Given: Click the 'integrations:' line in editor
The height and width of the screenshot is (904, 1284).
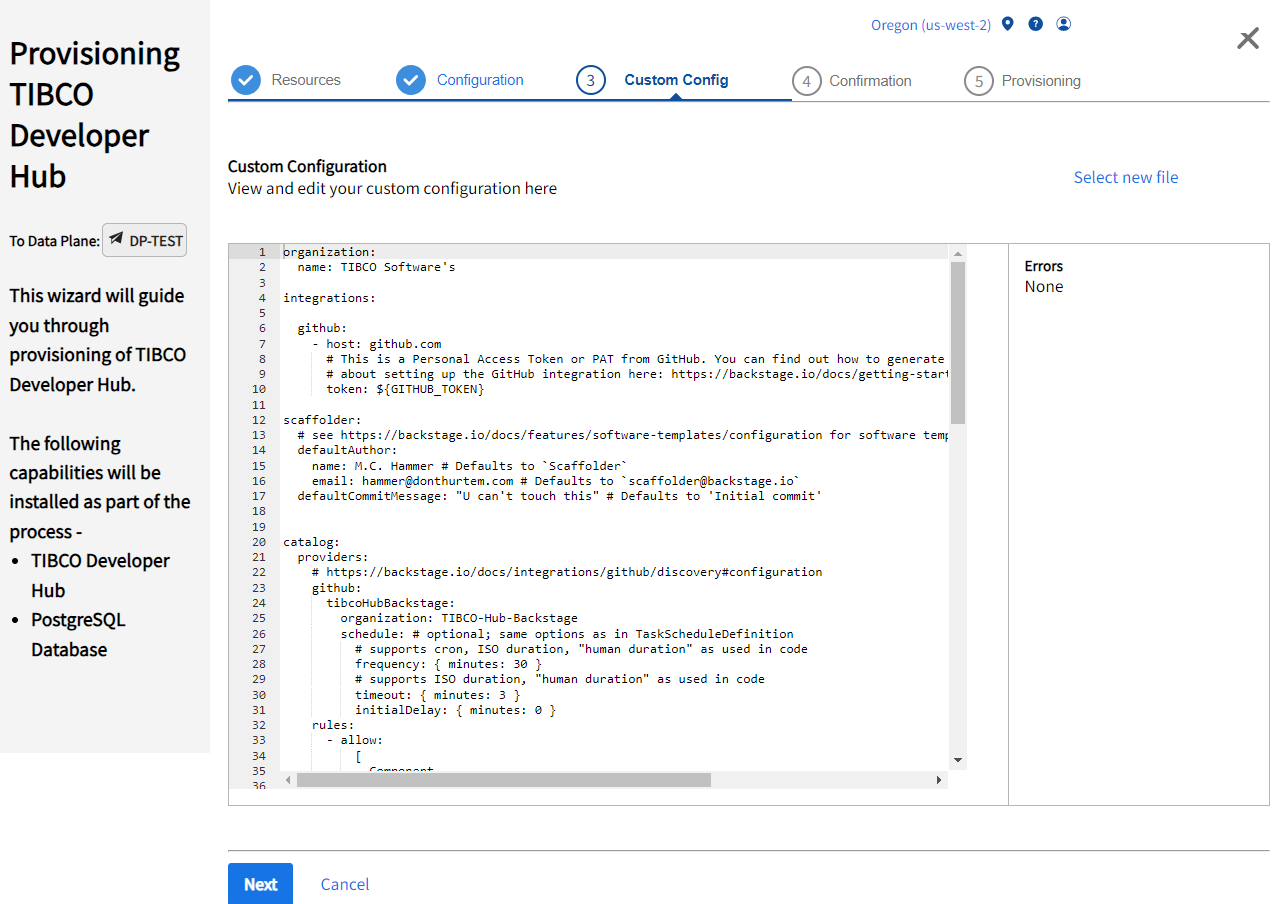Looking at the screenshot, I should [330, 298].
